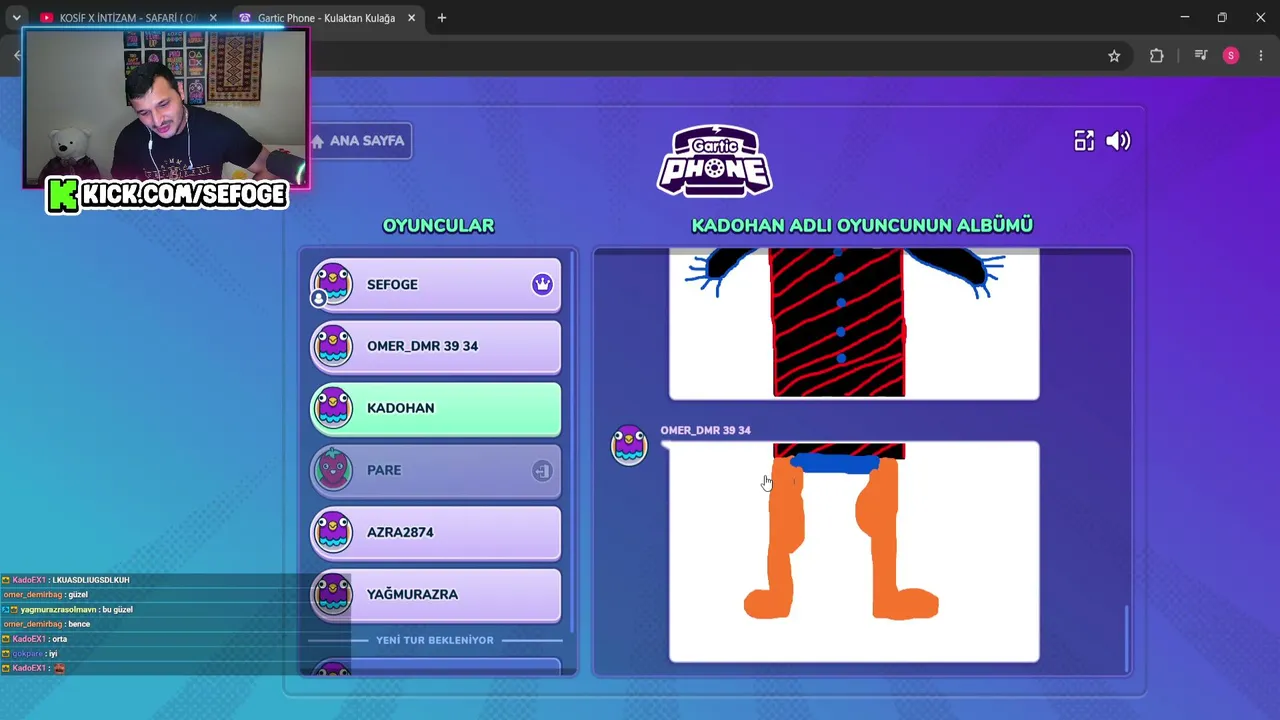Select AZRA2874 in the player list
This screenshot has width=1280, height=720.
[x=435, y=533]
